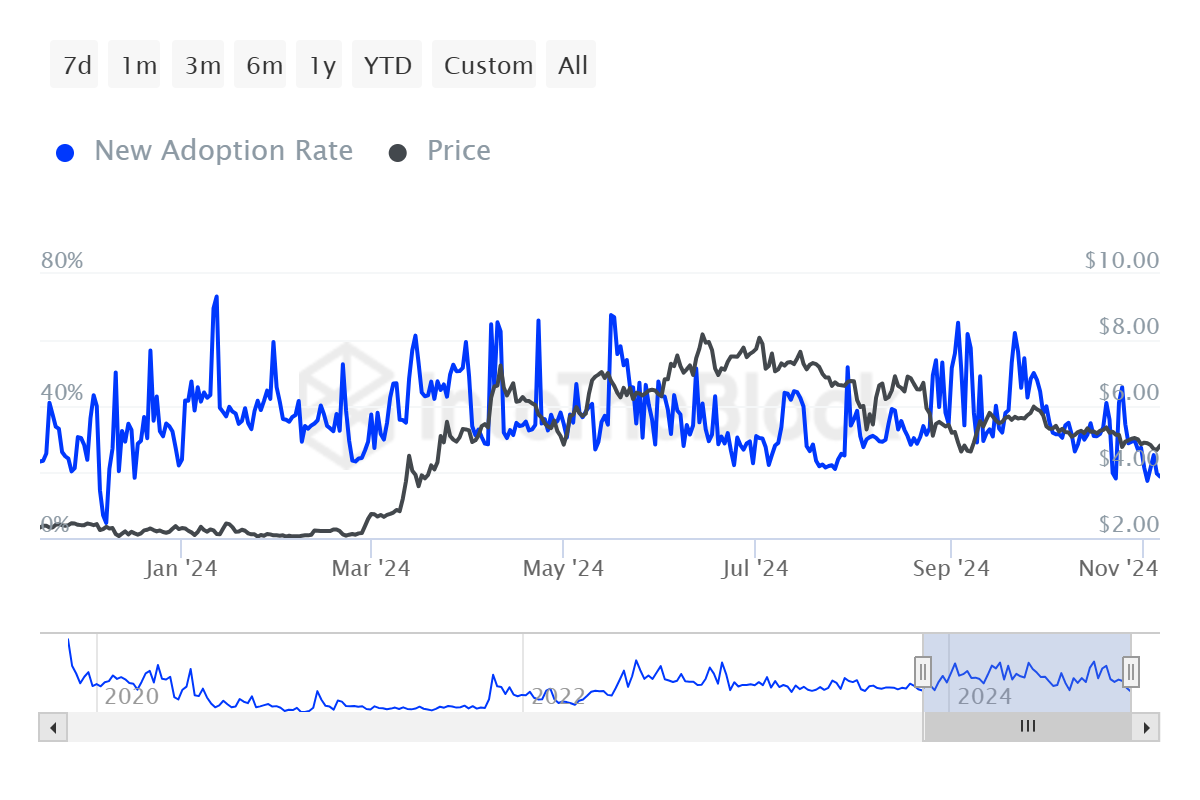Toggle the Price series dark dot
Viewport: 1200px width, 800px height.
[x=398, y=153]
